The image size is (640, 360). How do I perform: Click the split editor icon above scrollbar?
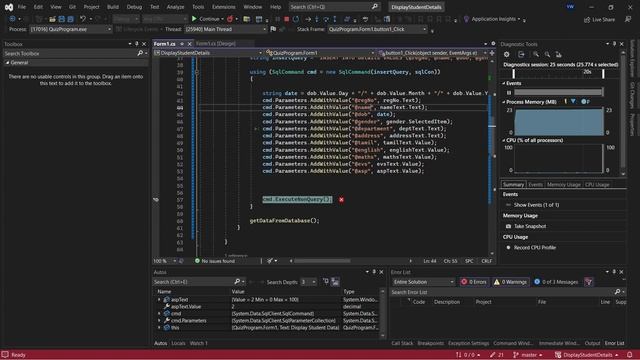[x=492, y=53]
